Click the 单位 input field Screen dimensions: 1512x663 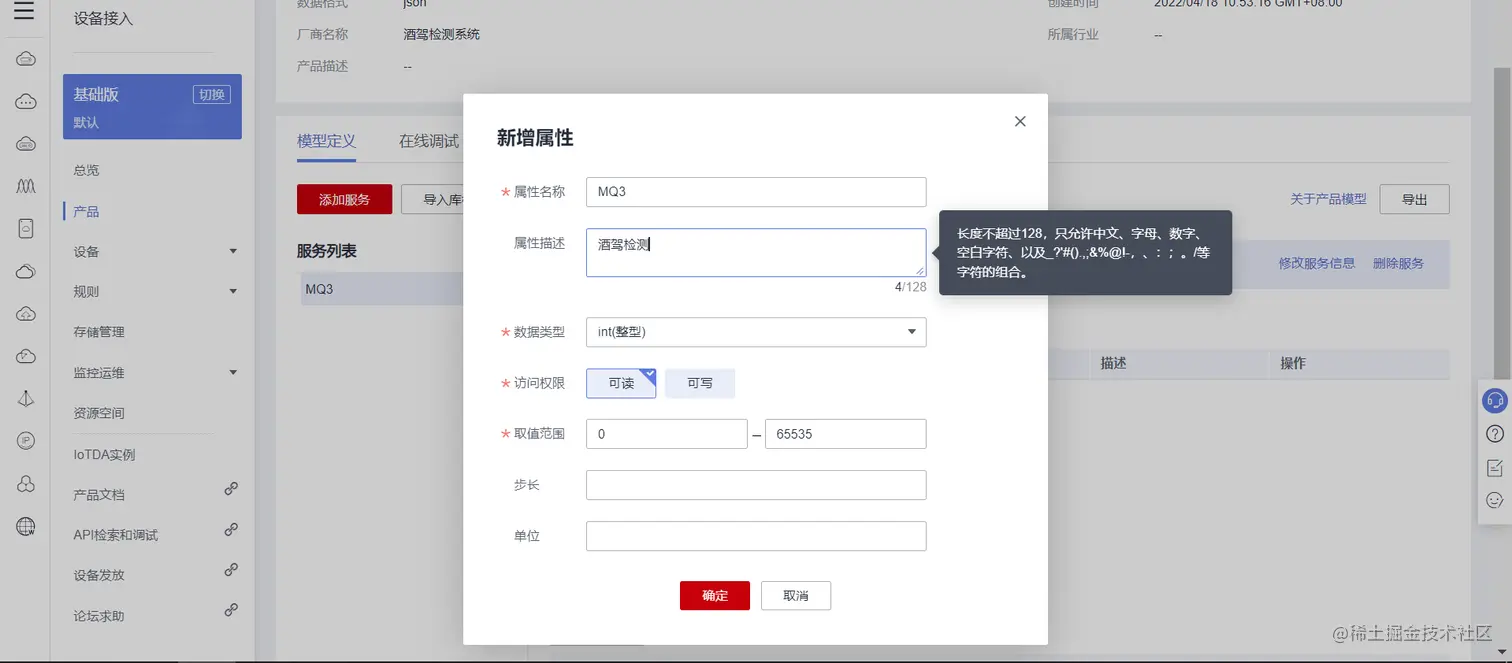coord(756,536)
